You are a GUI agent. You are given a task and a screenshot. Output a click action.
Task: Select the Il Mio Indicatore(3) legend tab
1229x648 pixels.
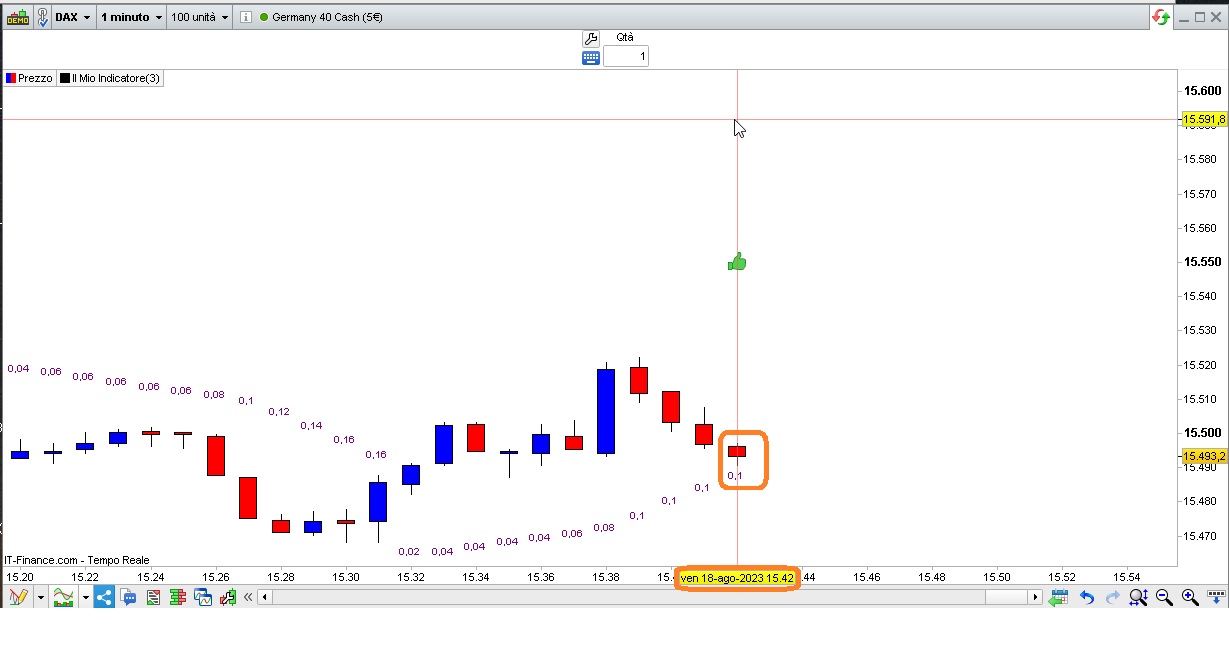coord(110,78)
